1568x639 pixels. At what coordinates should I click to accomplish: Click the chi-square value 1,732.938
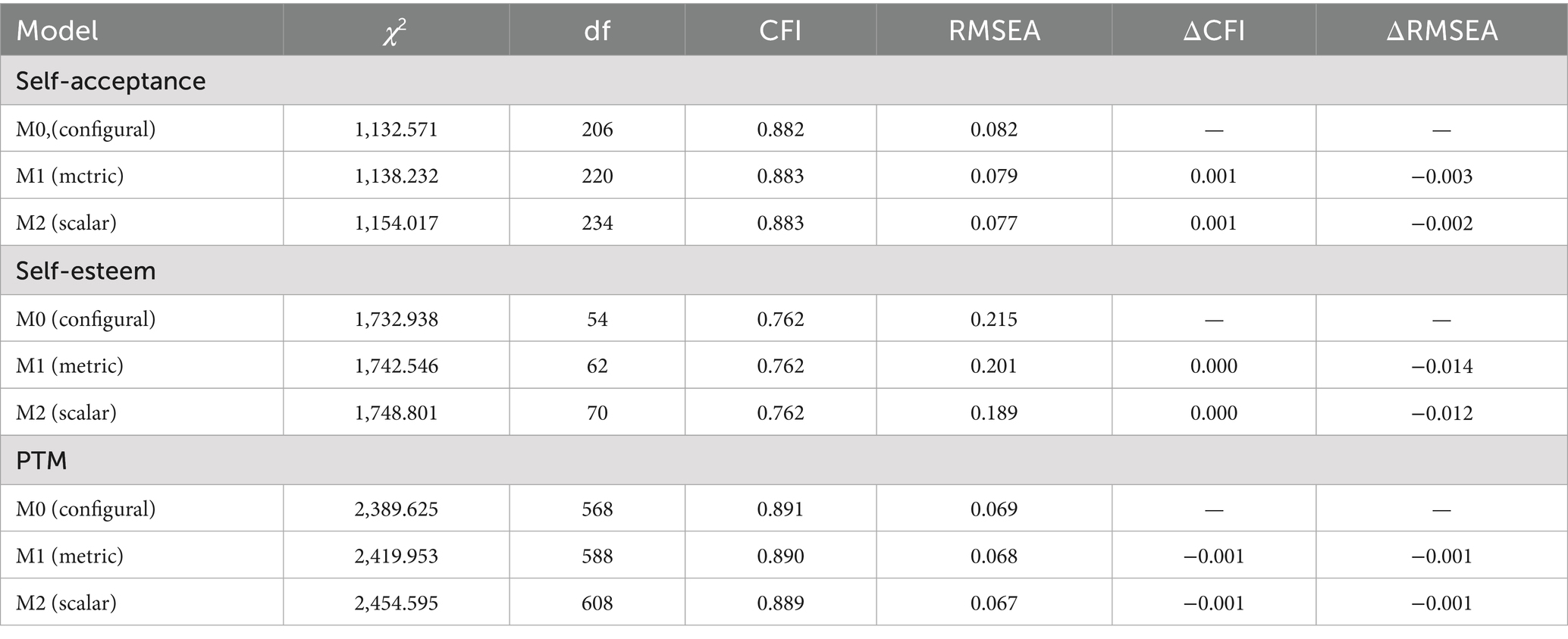[396, 319]
